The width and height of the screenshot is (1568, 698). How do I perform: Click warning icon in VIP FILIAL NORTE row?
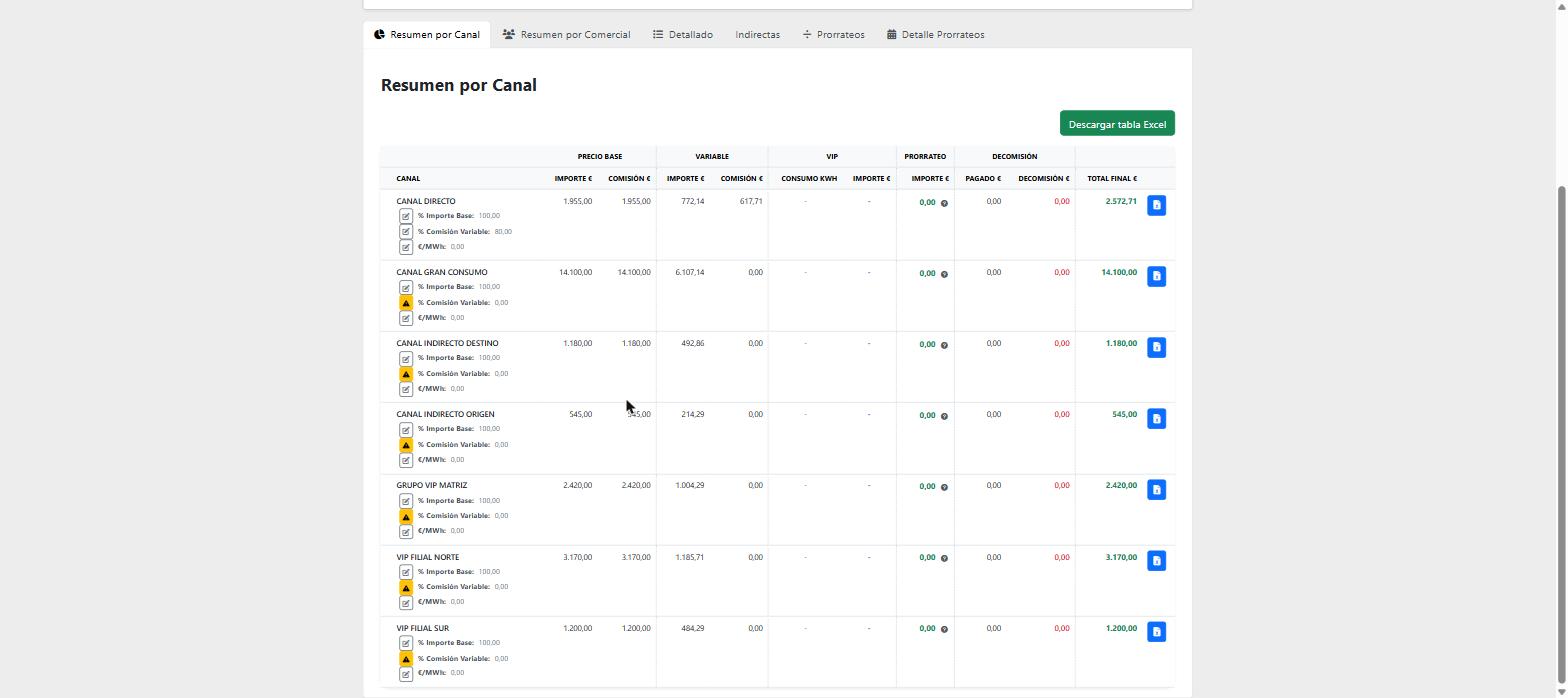tap(406, 588)
